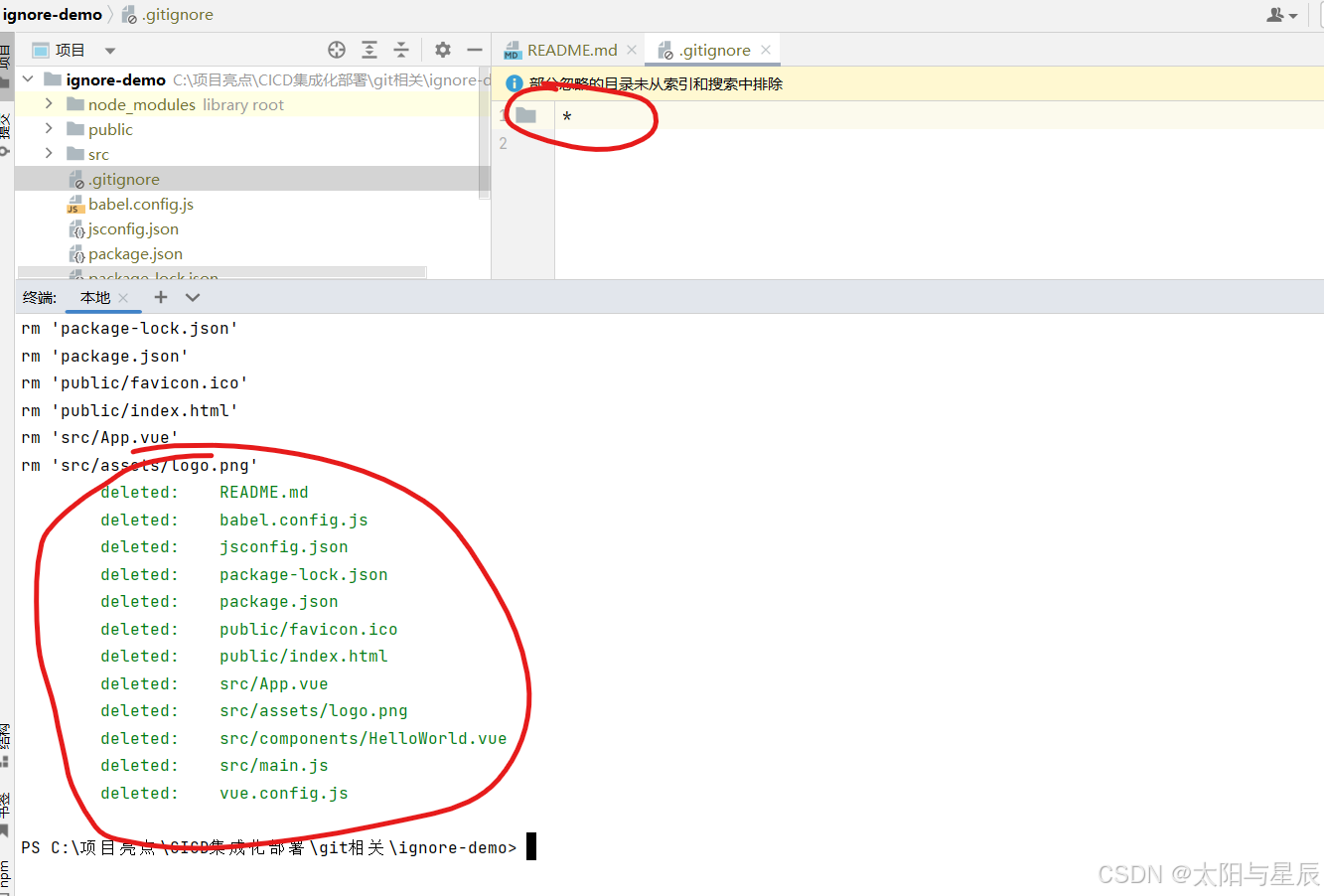The height and width of the screenshot is (896, 1324).
Task: Expand the public folder
Action: point(49,128)
